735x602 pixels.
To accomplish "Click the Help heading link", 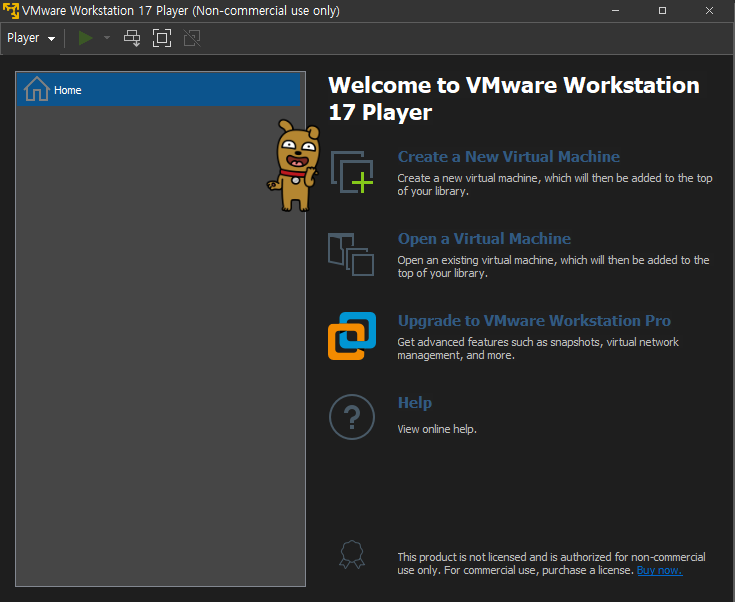I will [415, 403].
